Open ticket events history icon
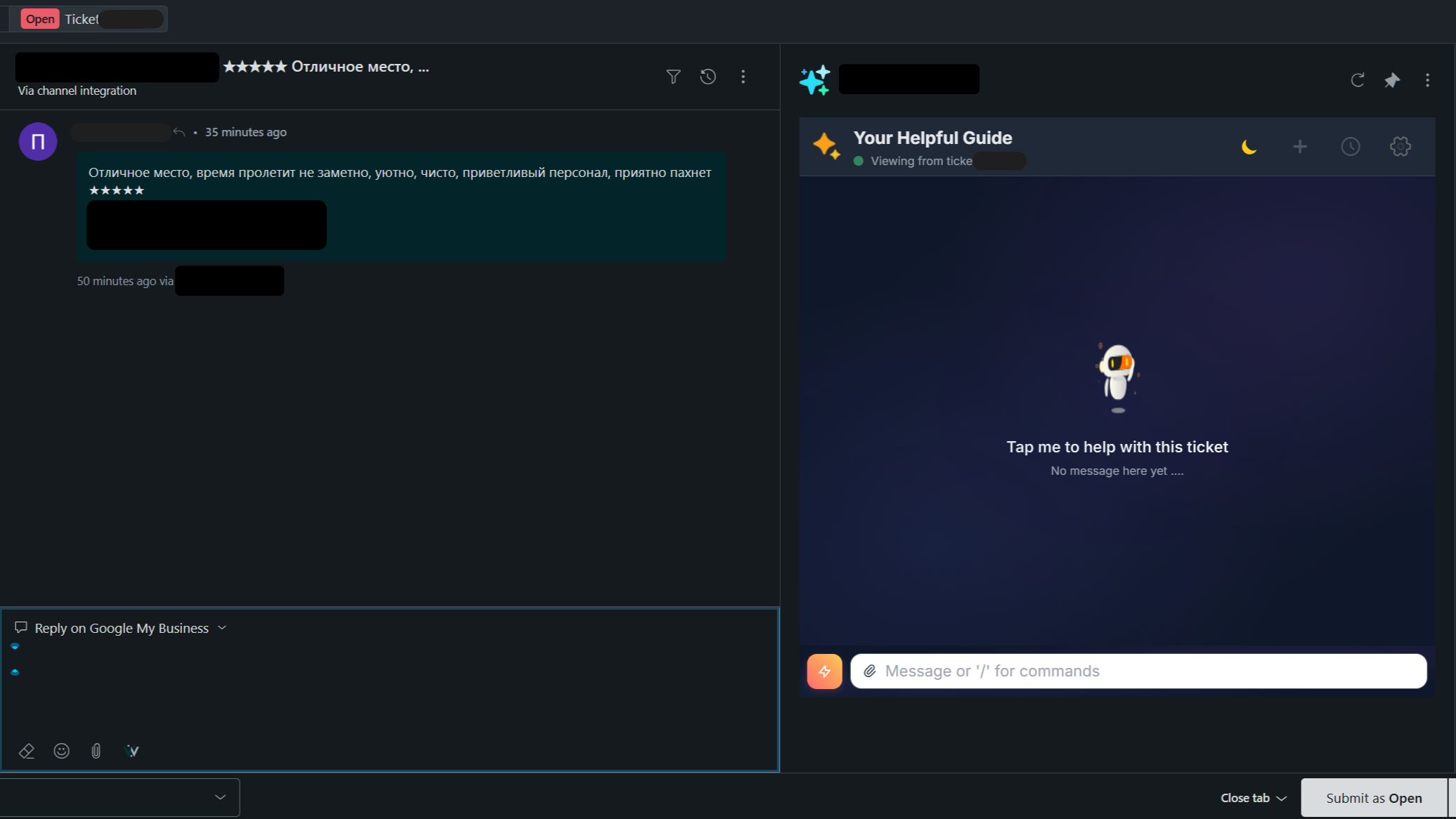1456x819 pixels. coord(708,77)
